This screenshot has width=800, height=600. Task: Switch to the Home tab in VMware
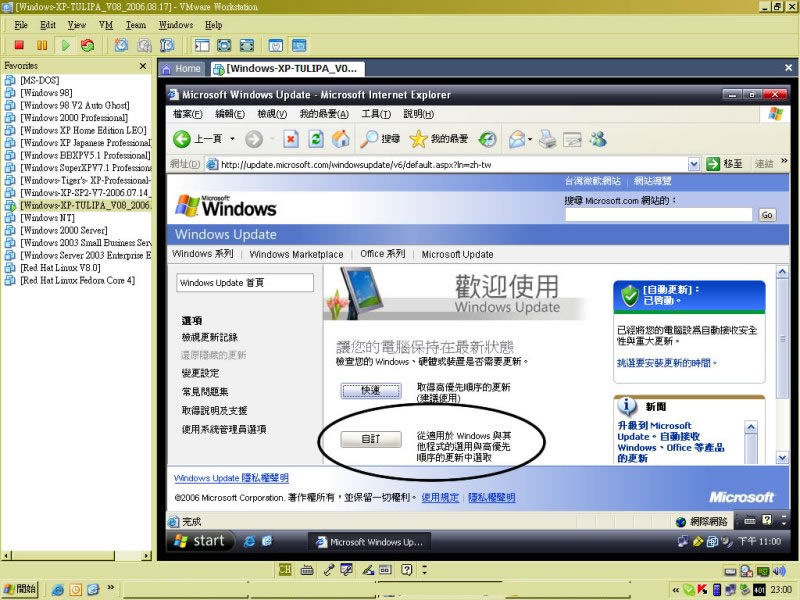tap(182, 68)
